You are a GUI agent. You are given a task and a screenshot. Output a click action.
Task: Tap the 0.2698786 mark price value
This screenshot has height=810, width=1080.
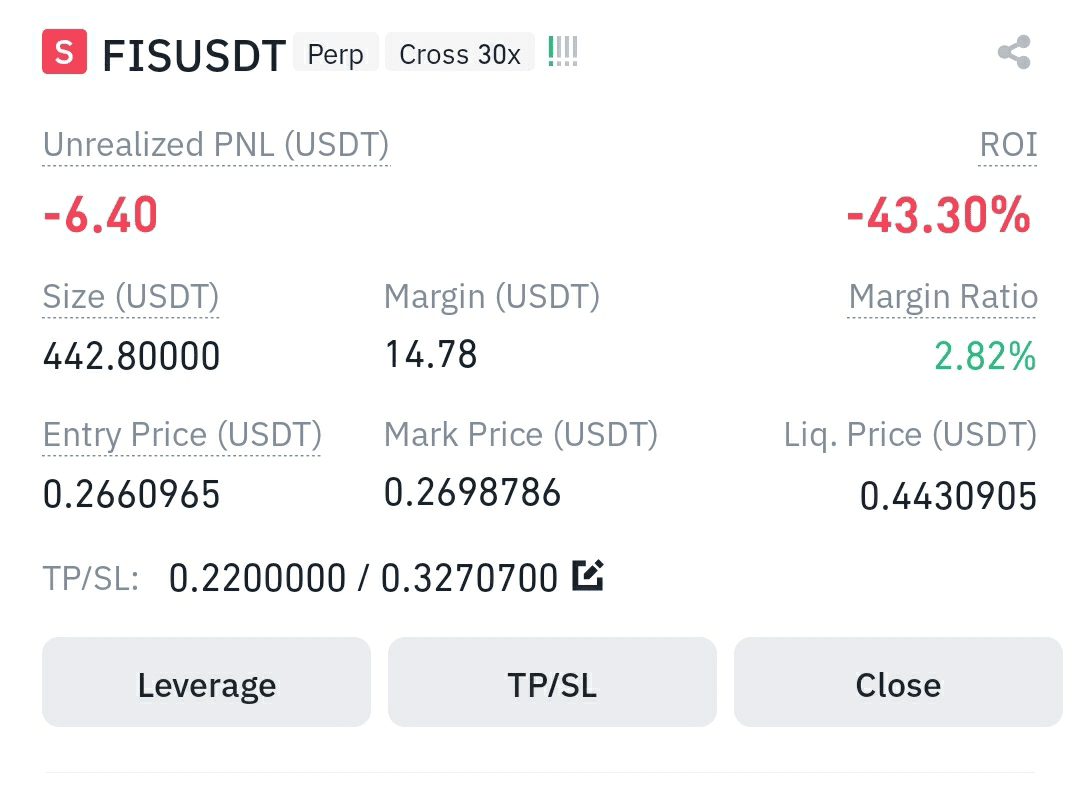[x=472, y=492]
